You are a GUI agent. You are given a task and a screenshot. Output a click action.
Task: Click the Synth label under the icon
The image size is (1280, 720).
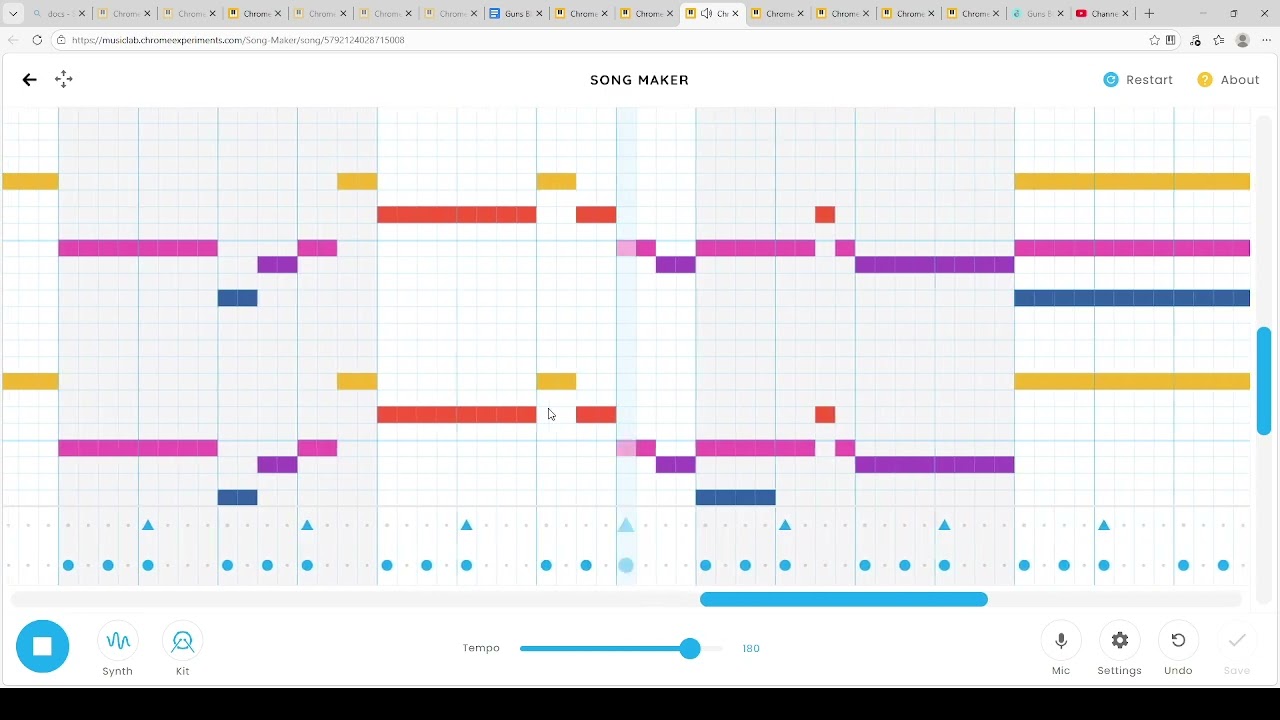pos(118,671)
